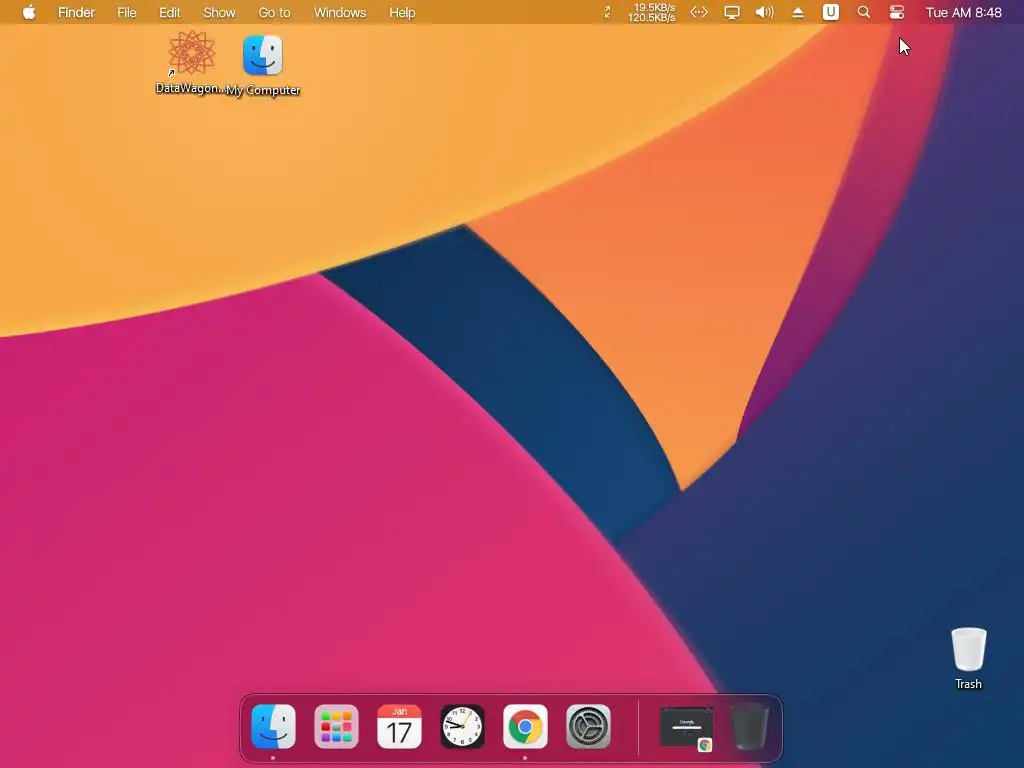Open the dark Trash bin in dock
Image resolution: width=1024 pixels, height=768 pixels.
pyautogui.click(x=749, y=726)
